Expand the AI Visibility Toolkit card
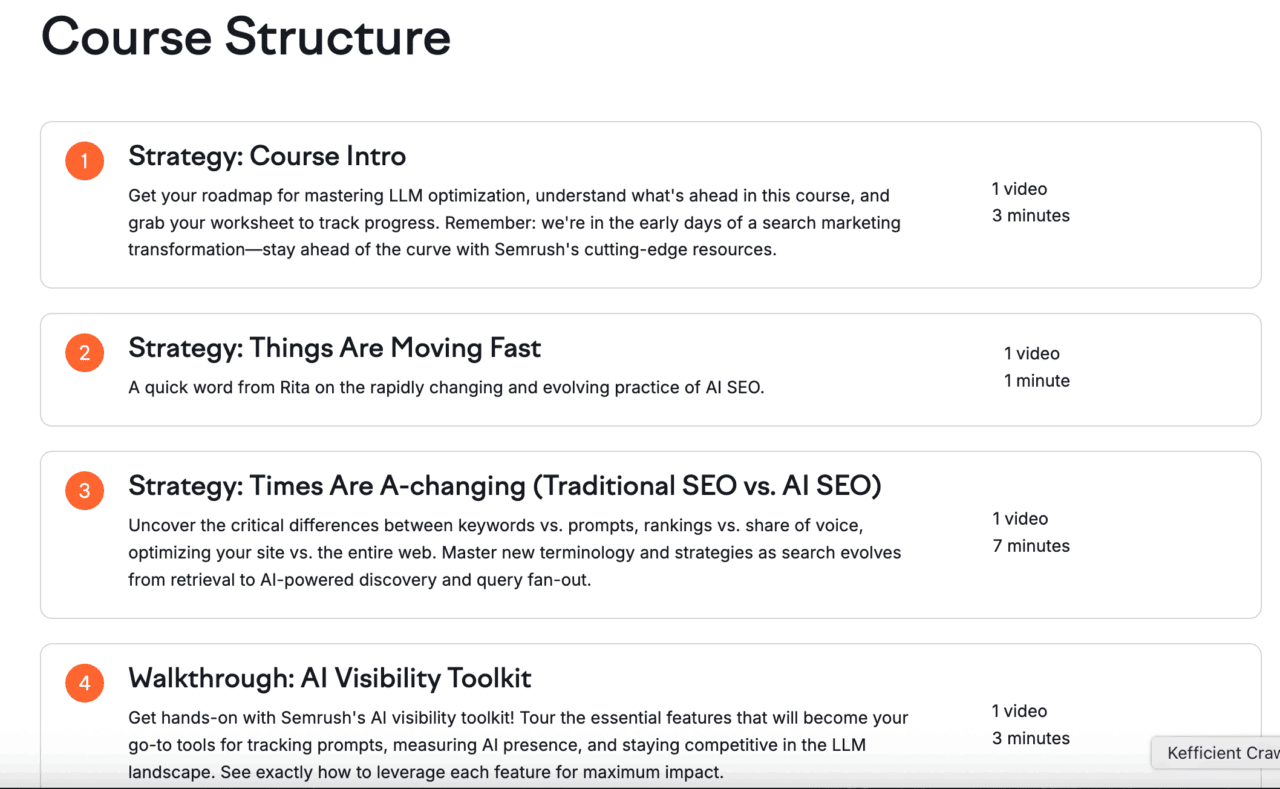This screenshot has height=789, width=1280. 650,715
